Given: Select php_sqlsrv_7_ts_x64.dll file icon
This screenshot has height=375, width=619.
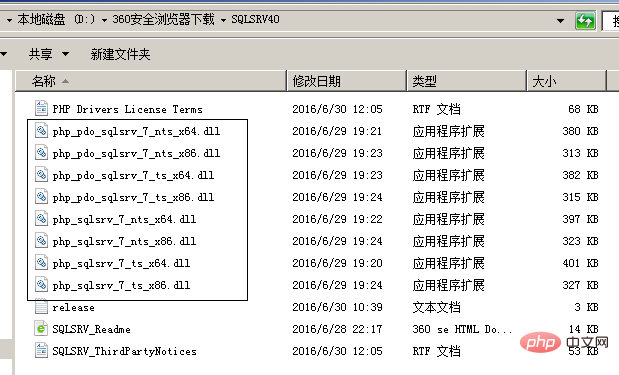Looking at the screenshot, I should tap(41, 263).
